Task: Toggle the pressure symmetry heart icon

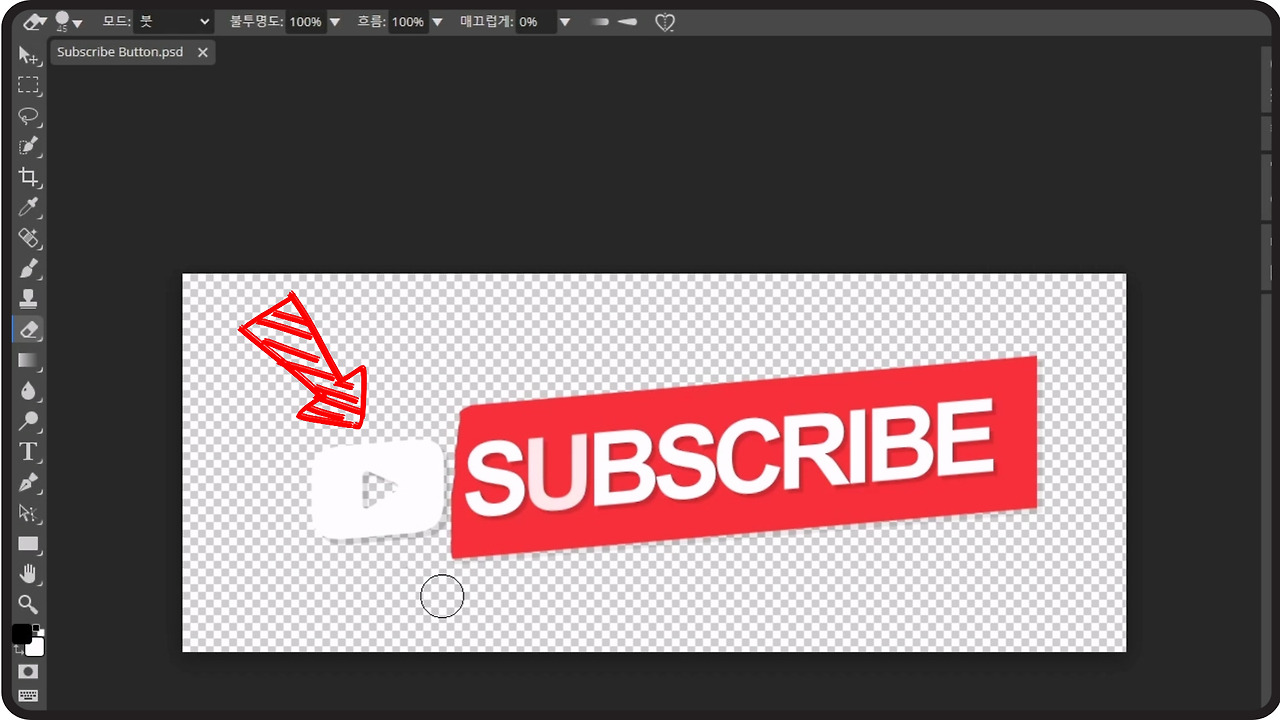Action: pyautogui.click(x=665, y=22)
